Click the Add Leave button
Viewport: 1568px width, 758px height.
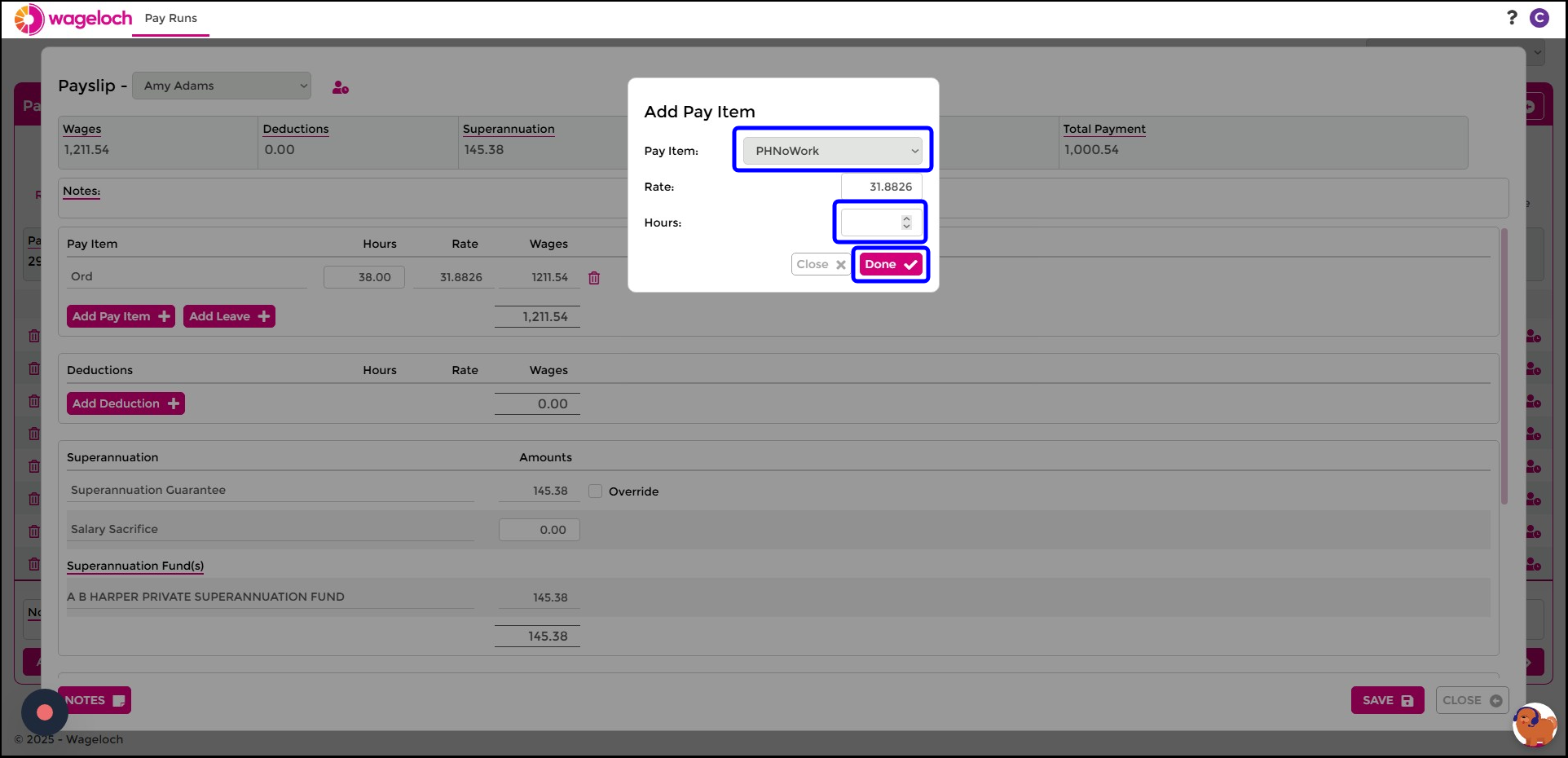click(229, 316)
